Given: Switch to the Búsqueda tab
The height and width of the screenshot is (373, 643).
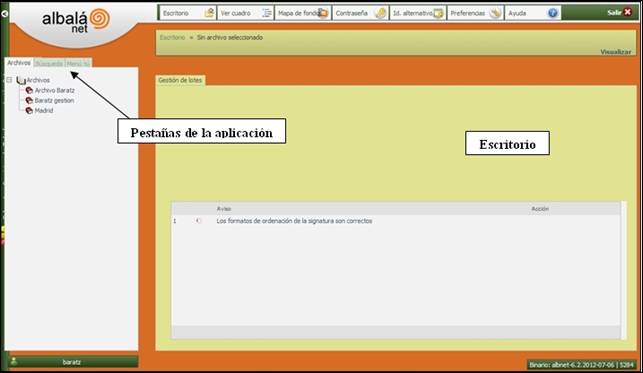Looking at the screenshot, I should (x=49, y=64).
